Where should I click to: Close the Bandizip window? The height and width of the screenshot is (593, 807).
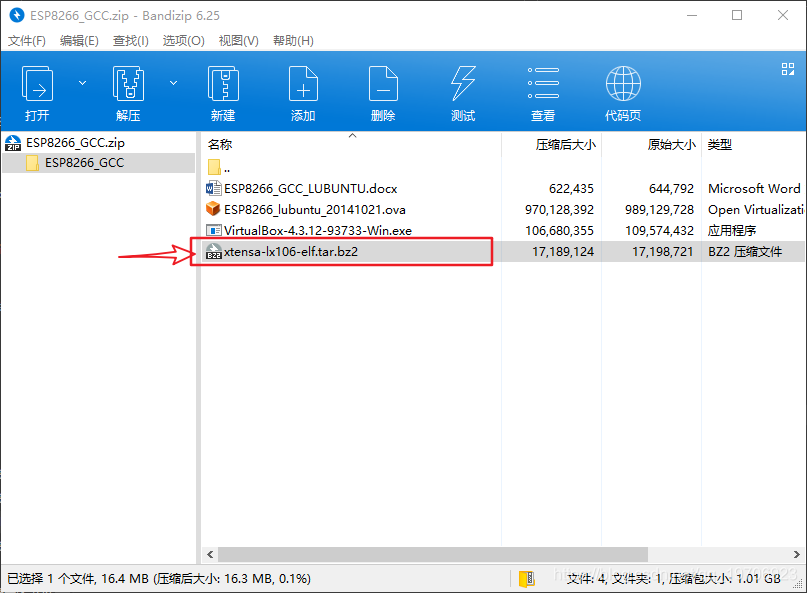783,15
